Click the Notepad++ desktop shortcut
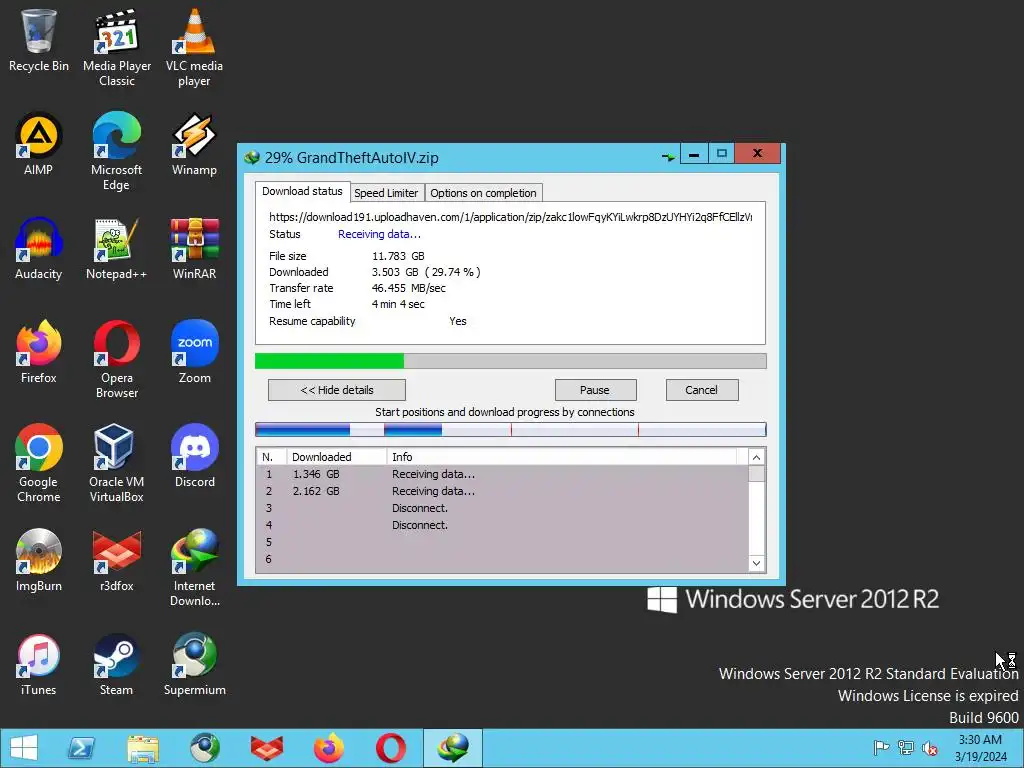The width and height of the screenshot is (1024, 768). click(x=116, y=249)
